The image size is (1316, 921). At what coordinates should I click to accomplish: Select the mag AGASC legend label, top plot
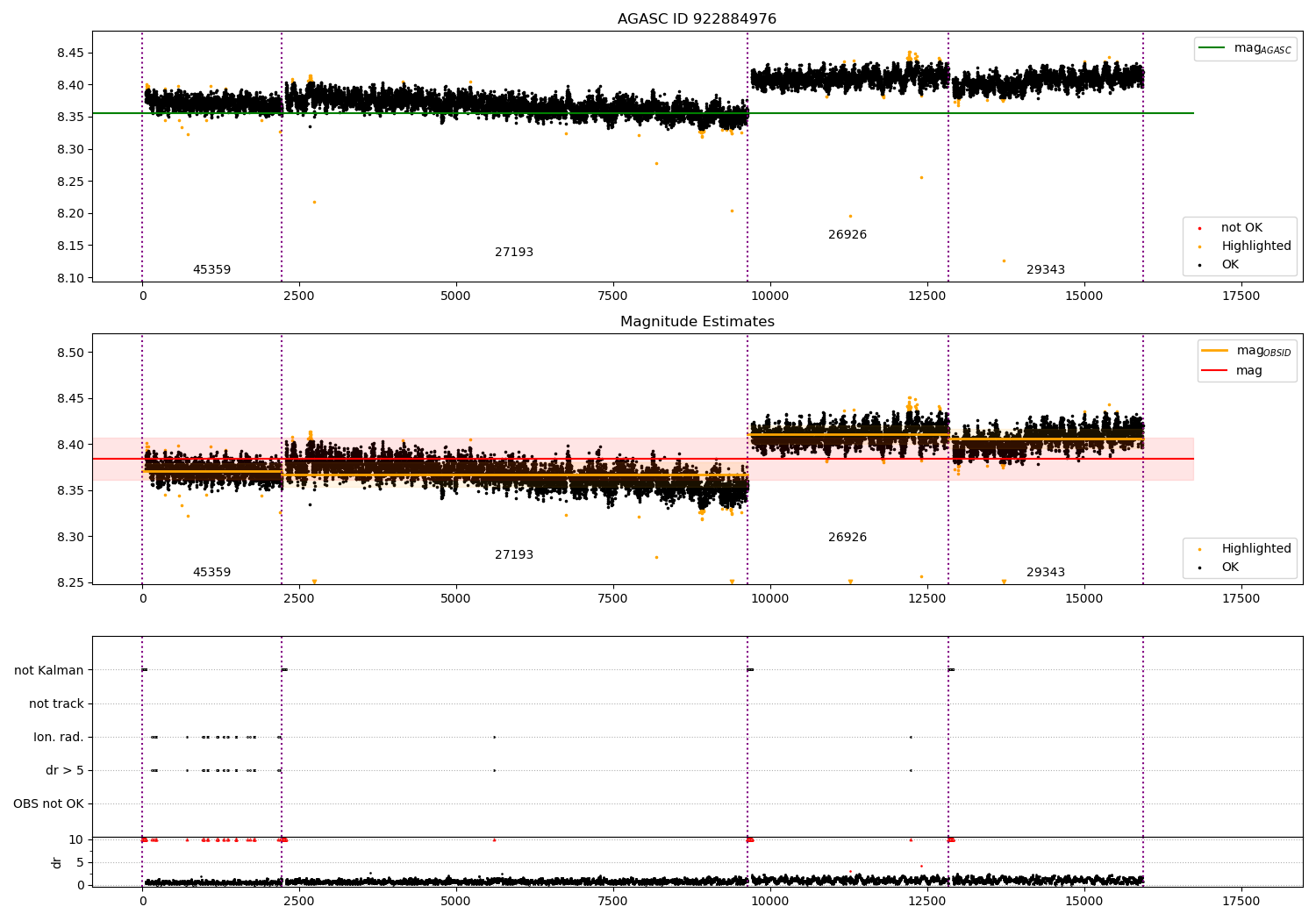[1262, 49]
